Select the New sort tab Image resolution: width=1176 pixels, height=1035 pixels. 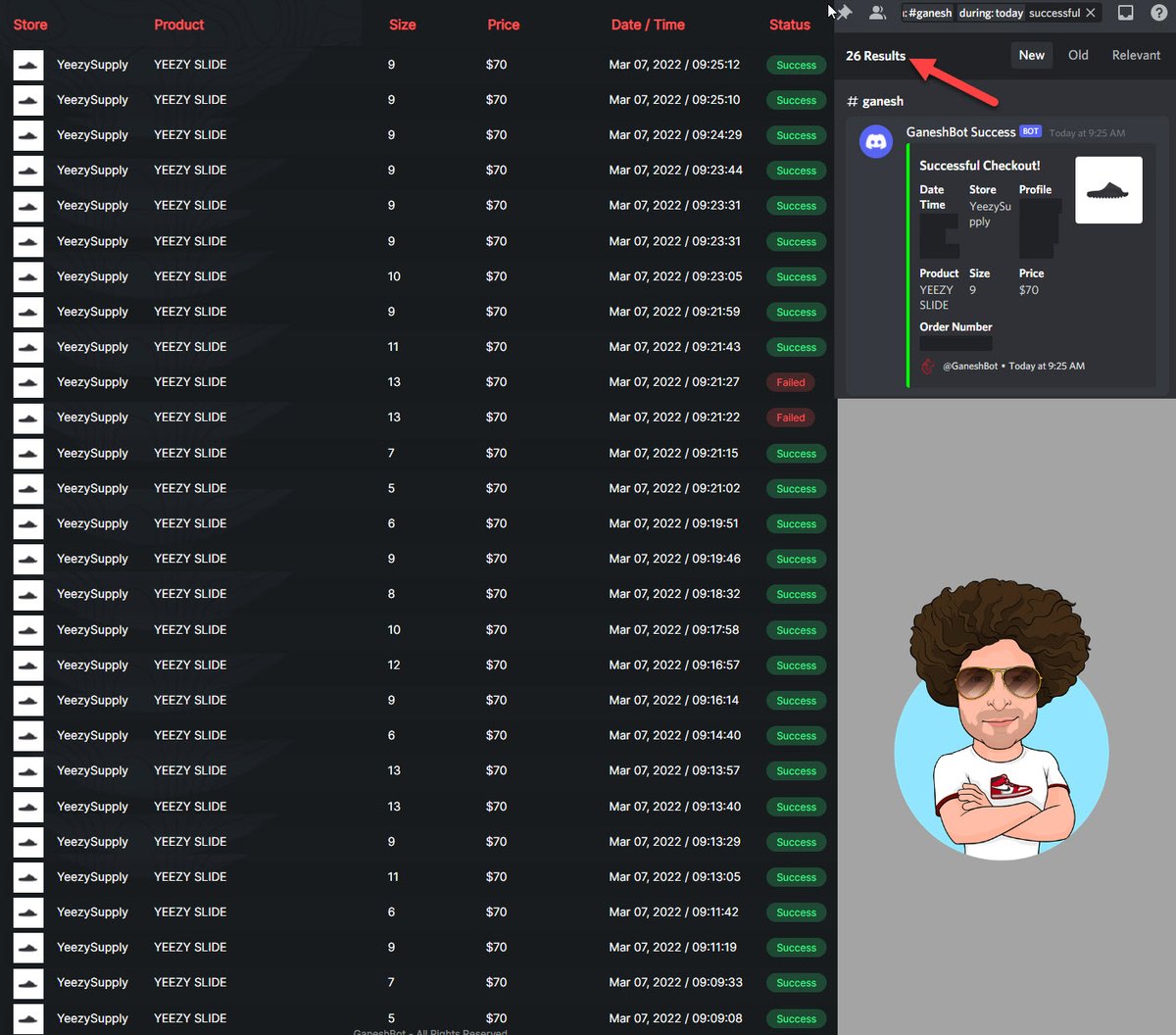(x=1031, y=55)
